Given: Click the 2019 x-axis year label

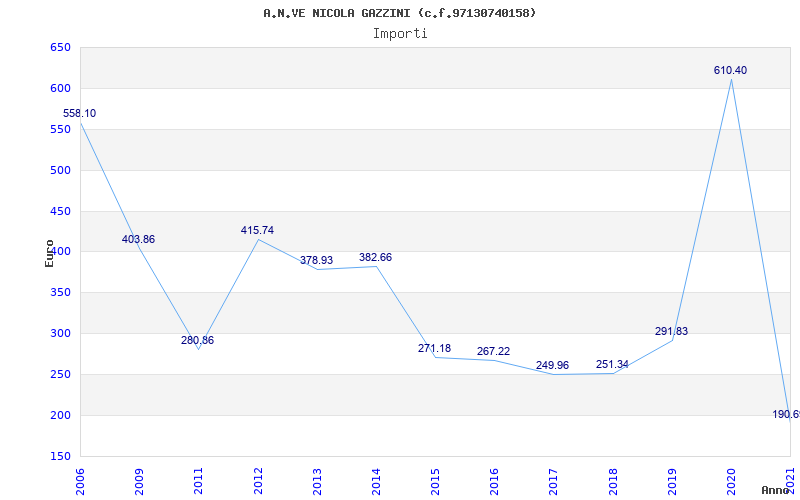Looking at the screenshot, I should pos(672,481).
